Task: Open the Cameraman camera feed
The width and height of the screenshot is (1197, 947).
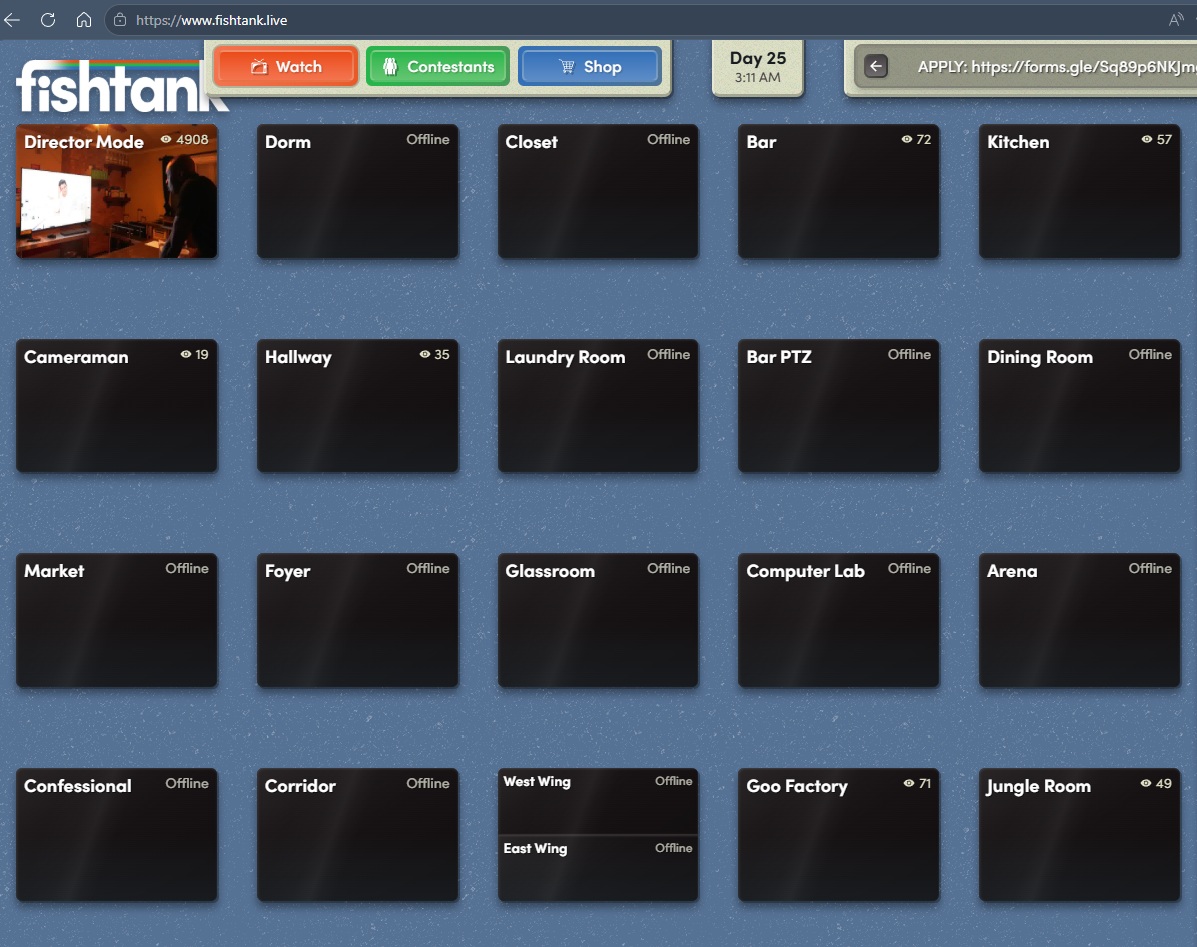Action: tap(117, 406)
